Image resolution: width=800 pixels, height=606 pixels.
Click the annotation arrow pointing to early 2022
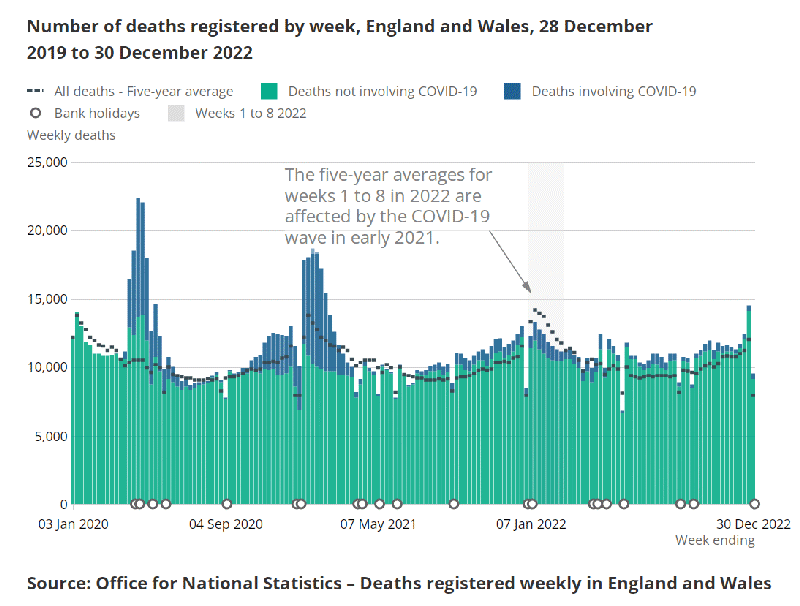point(509,258)
